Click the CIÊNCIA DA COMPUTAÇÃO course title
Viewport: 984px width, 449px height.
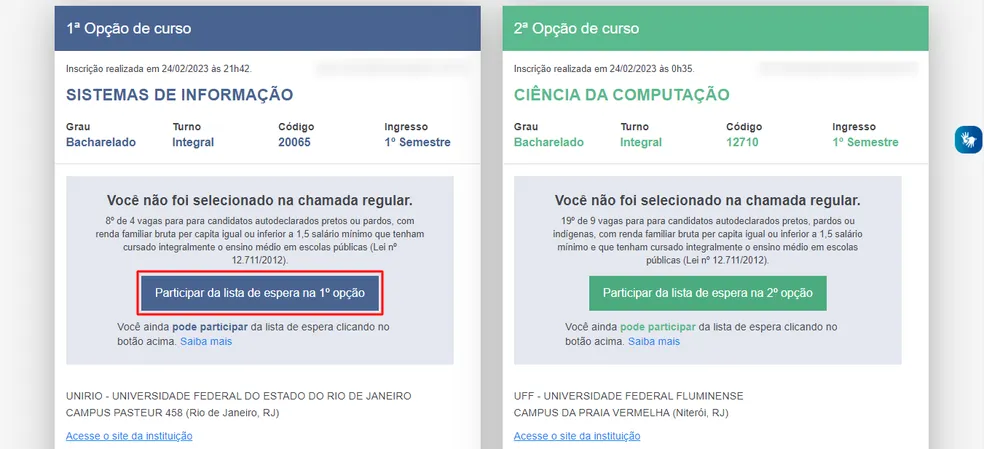(x=622, y=95)
